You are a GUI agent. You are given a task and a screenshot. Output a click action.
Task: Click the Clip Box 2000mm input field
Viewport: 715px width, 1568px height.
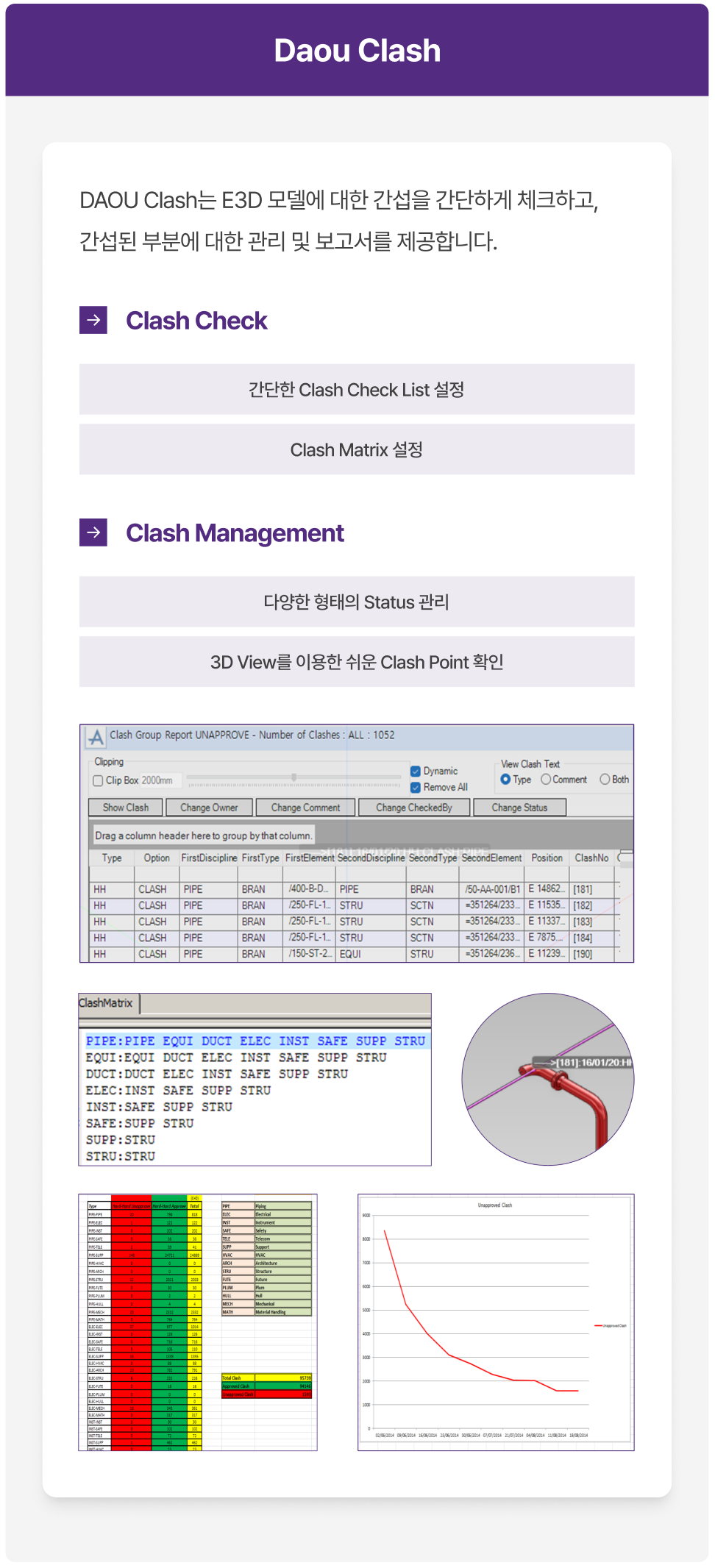[157, 780]
